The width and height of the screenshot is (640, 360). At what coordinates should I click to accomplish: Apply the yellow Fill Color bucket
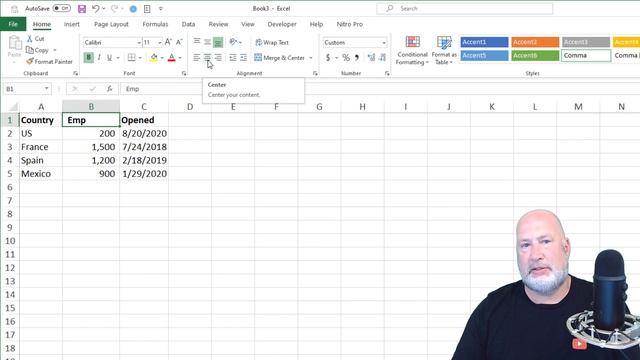point(154,58)
